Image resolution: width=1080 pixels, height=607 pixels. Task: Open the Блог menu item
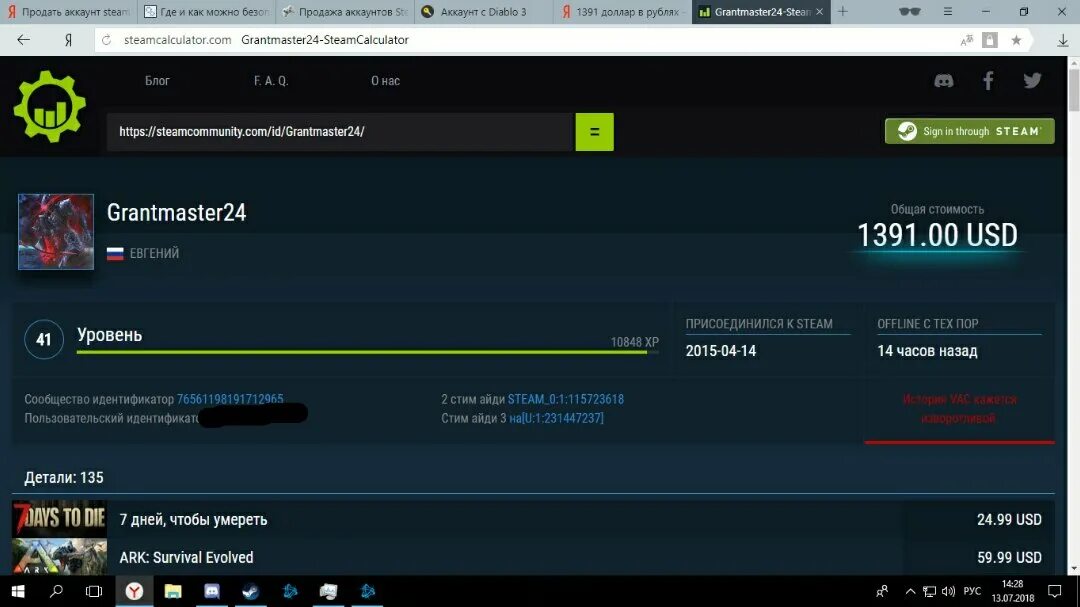pyautogui.click(x=157, y=81)
